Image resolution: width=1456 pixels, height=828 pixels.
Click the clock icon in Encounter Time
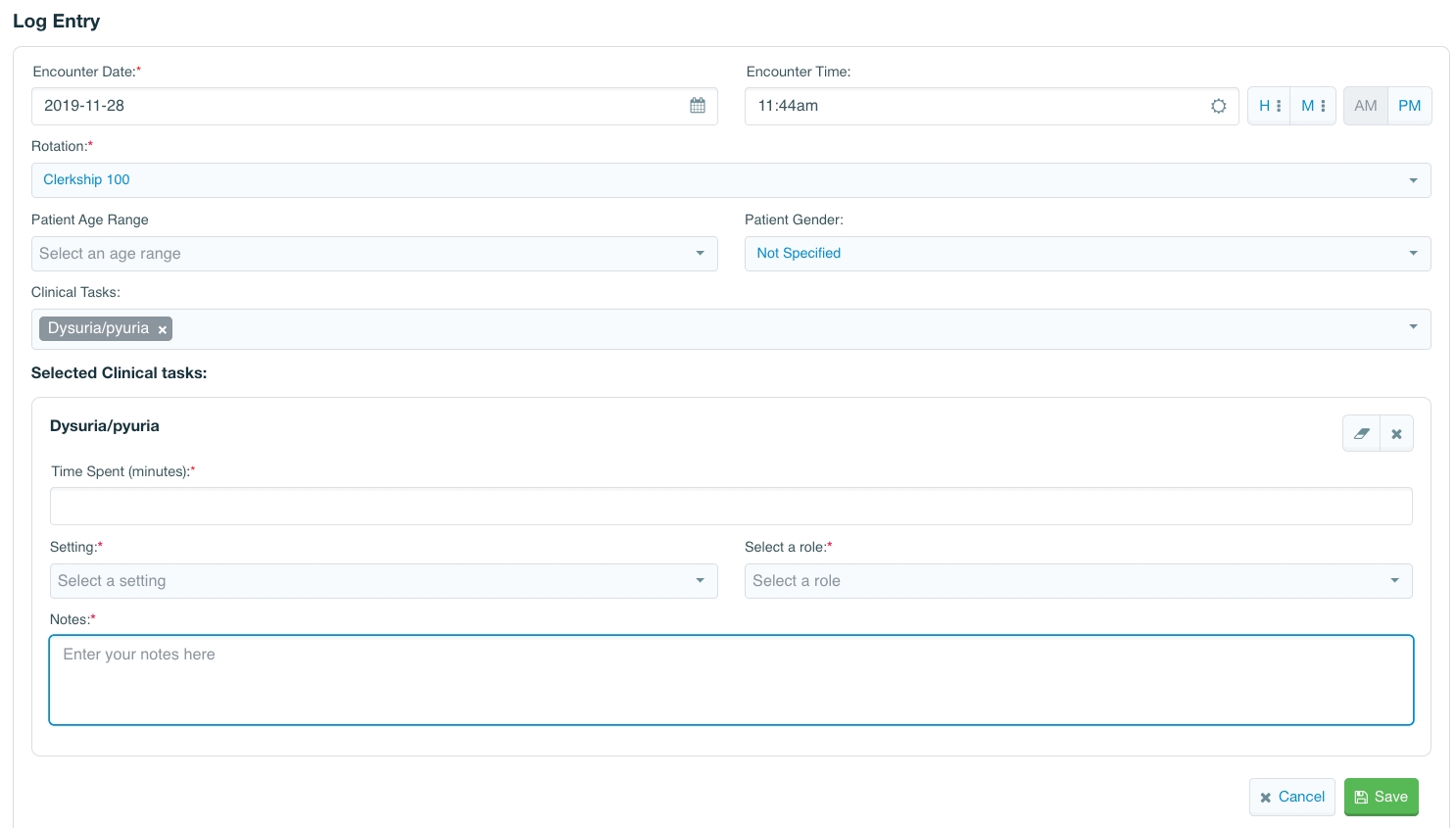click(1218, 106)
